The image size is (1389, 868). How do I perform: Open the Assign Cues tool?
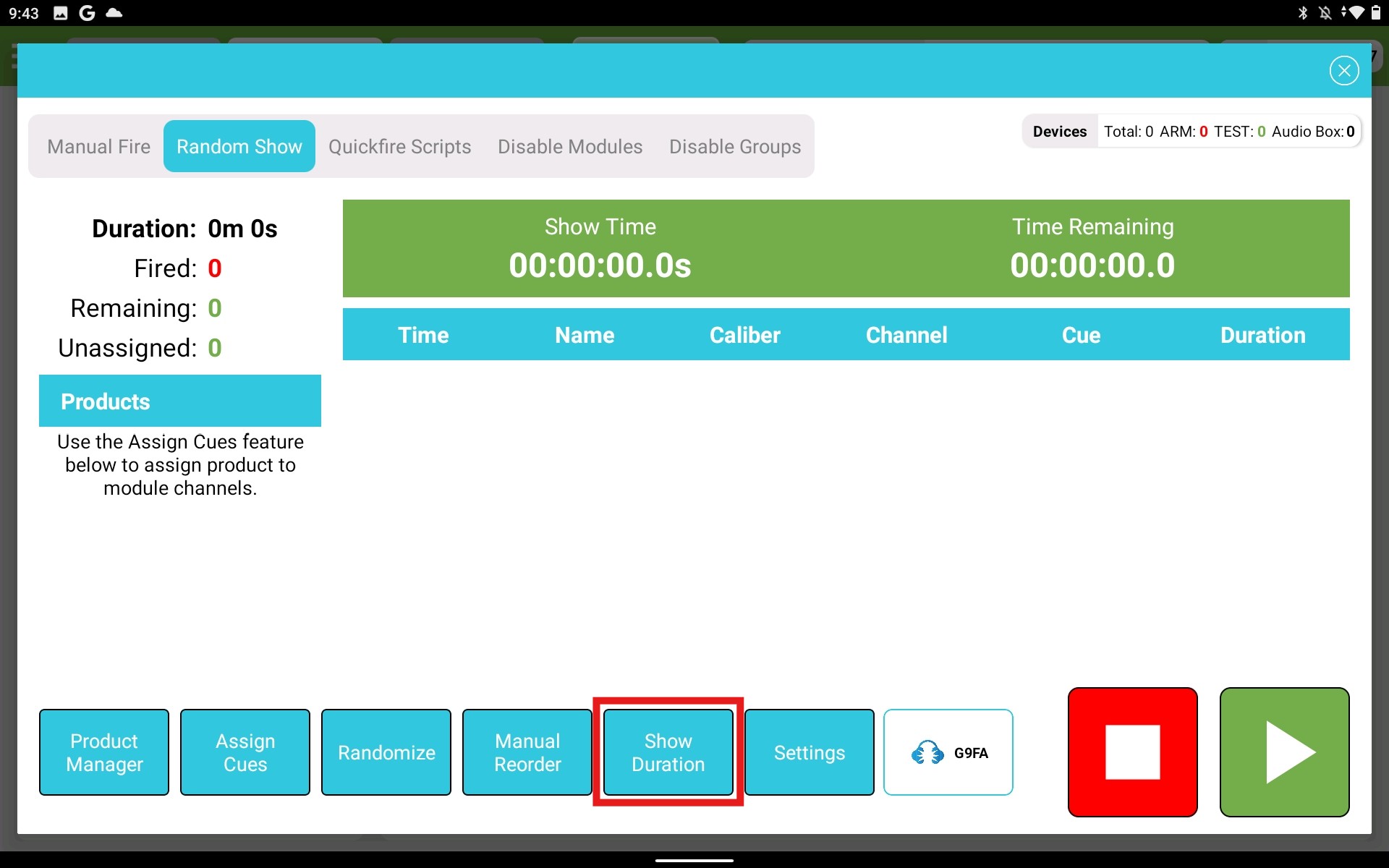(x=245, y=752)
